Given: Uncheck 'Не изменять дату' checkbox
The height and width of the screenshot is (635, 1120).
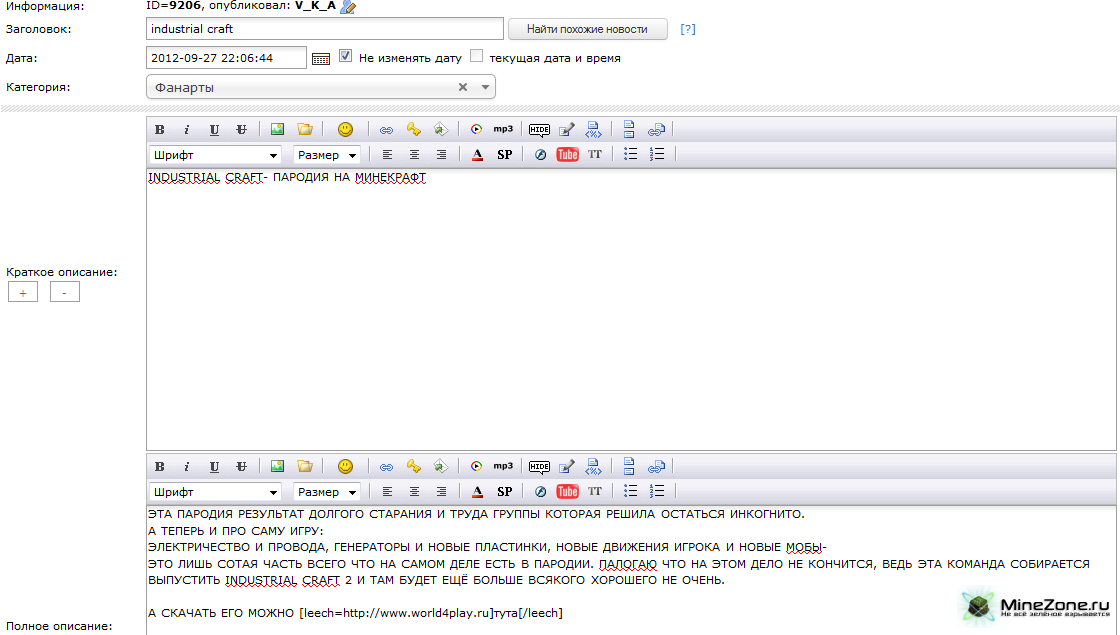Looking at the screenshot, I should click(x=345, y=57).
